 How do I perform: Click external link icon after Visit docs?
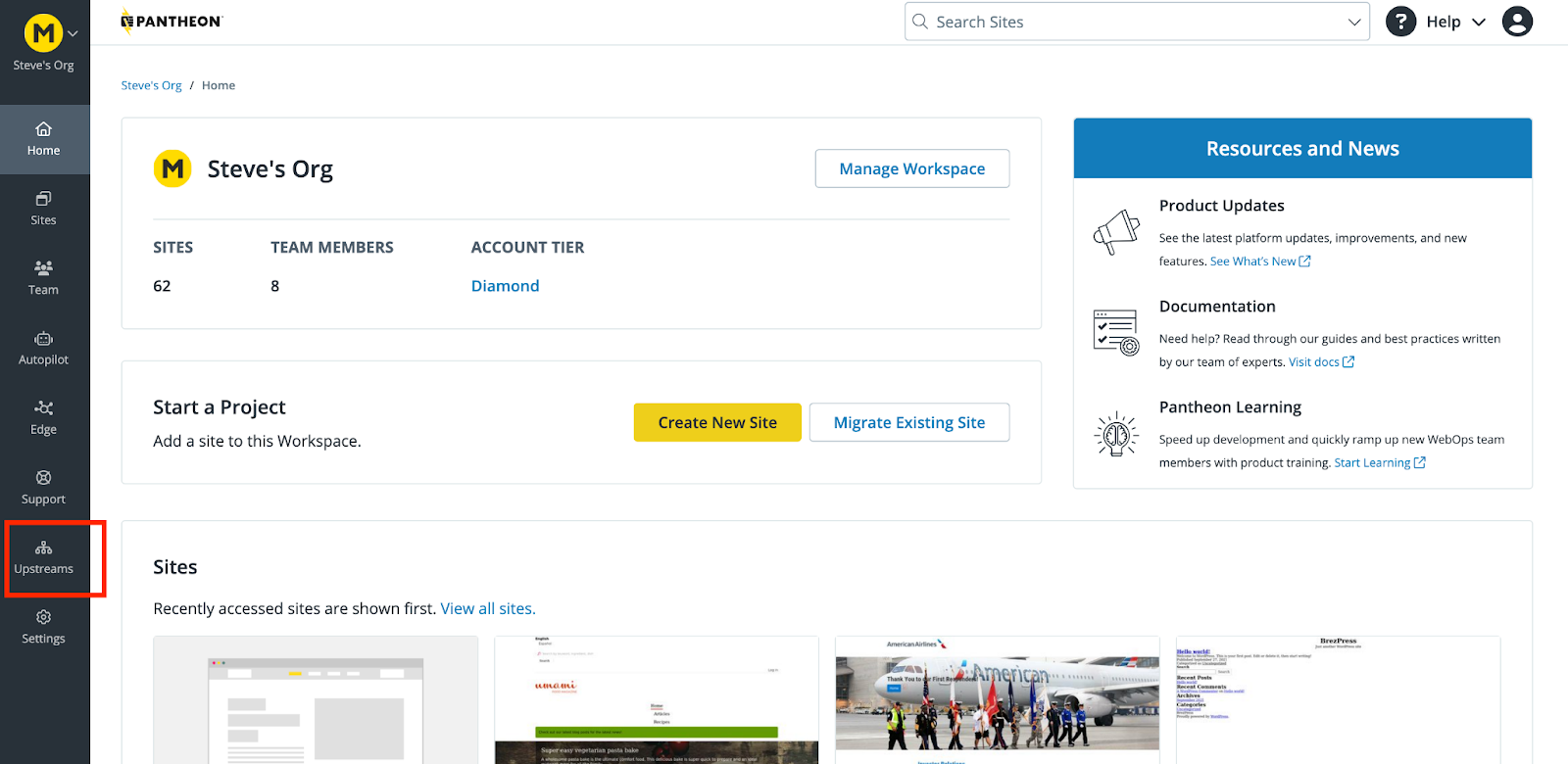[x=1348, y=362]
